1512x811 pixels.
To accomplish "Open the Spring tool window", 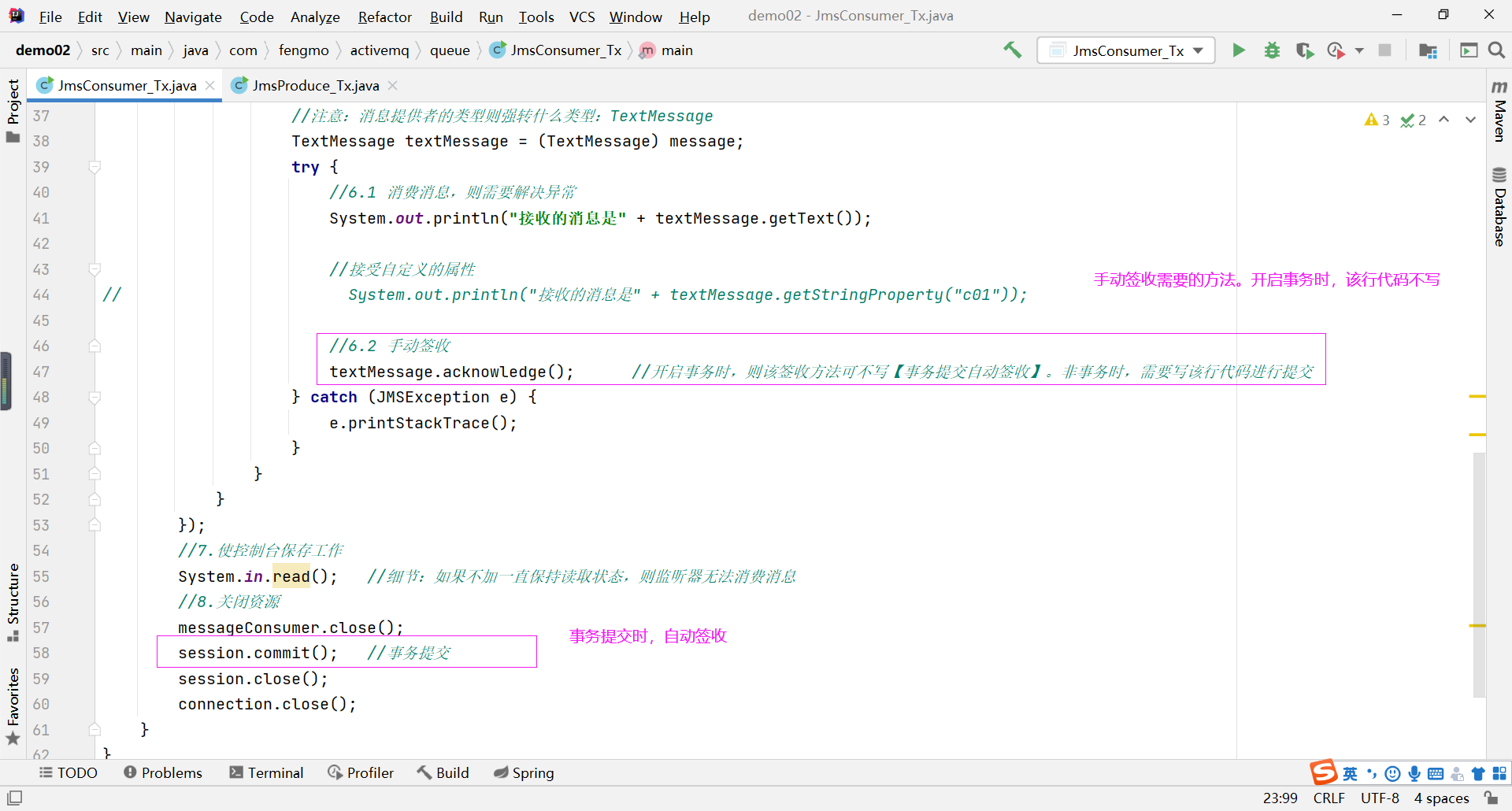I will pyautogui.click(x=524, y=772).
